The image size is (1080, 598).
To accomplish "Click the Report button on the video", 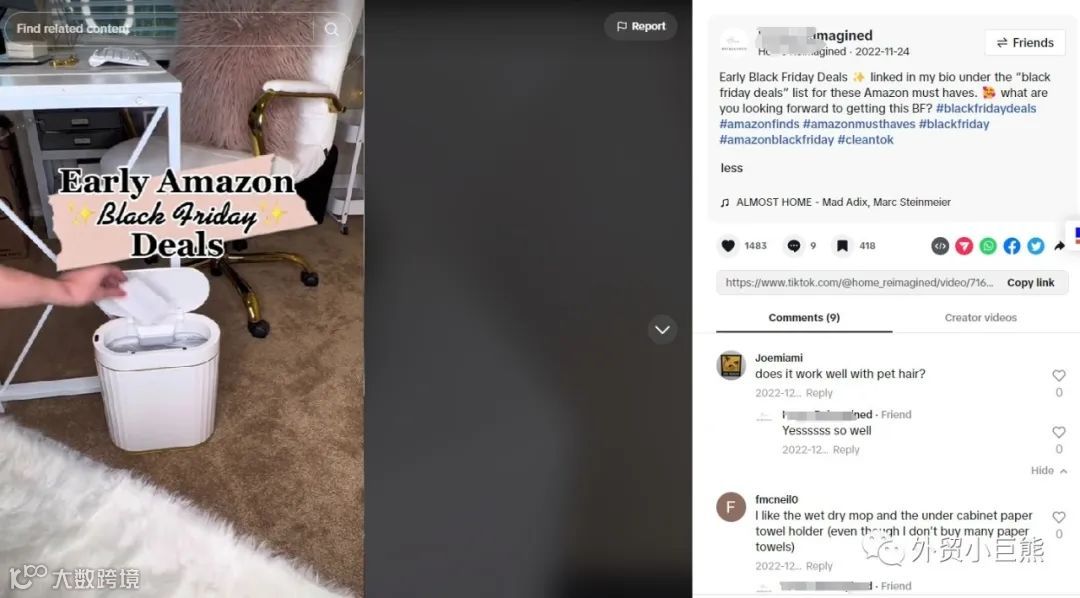I will [641, 26].
